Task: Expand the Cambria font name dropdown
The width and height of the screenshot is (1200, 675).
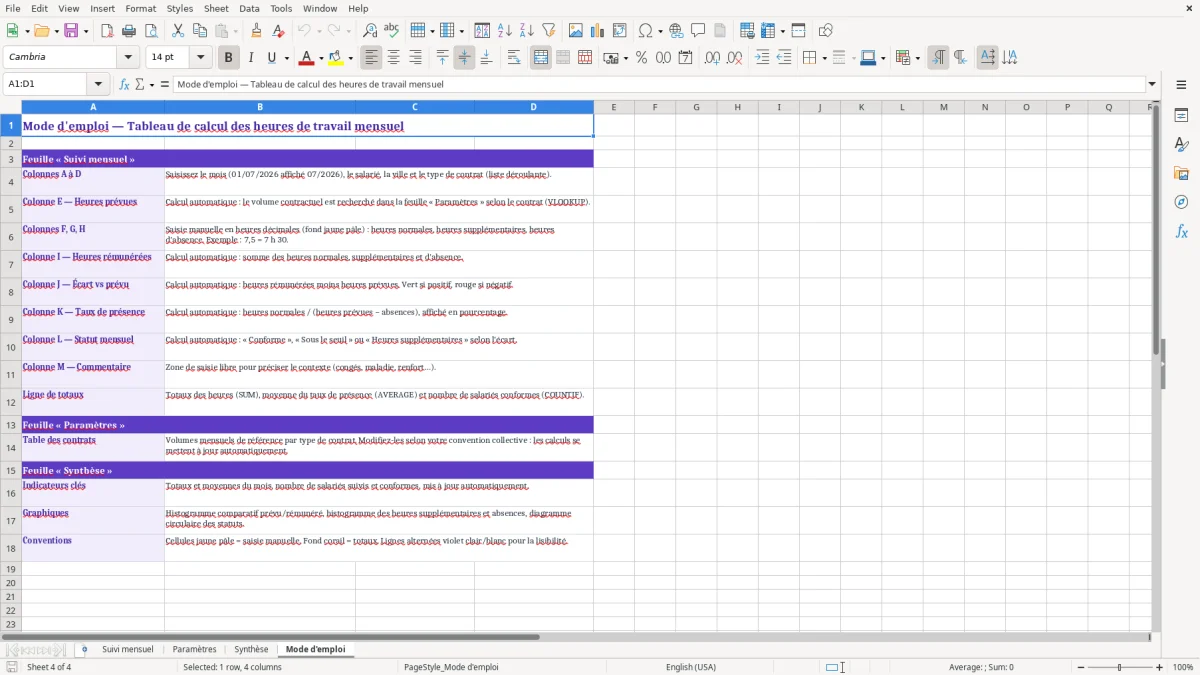Action: [x=128, y=58]
